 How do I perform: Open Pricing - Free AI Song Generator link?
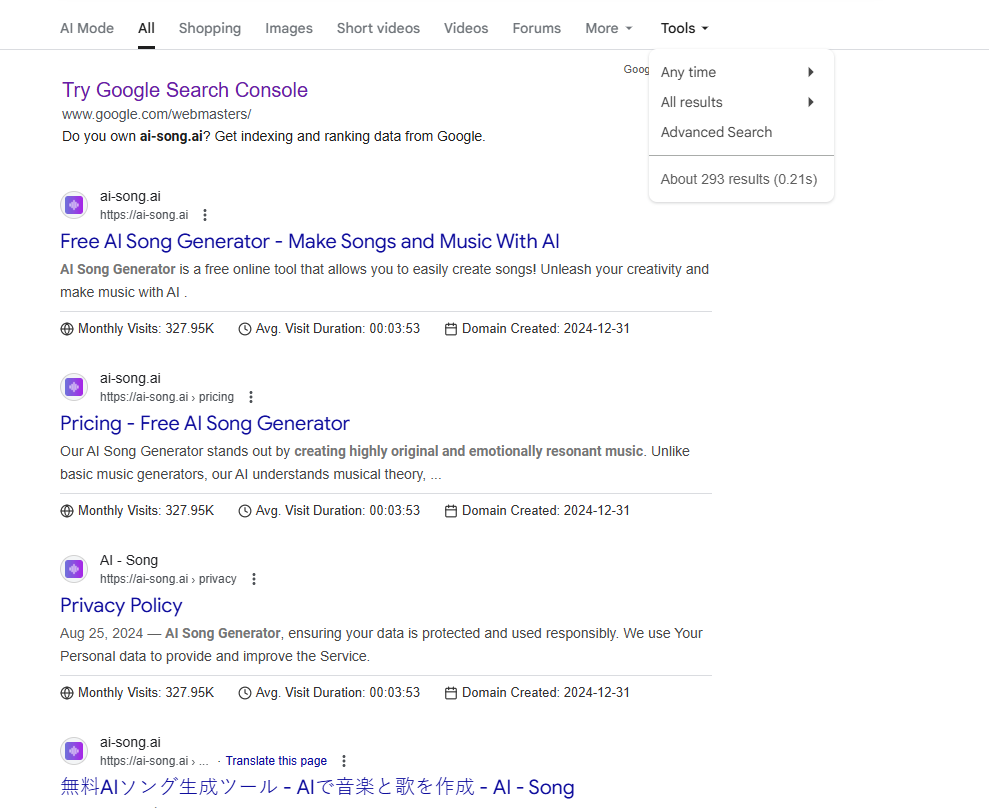pyautogui.click(x=204, y=423)
